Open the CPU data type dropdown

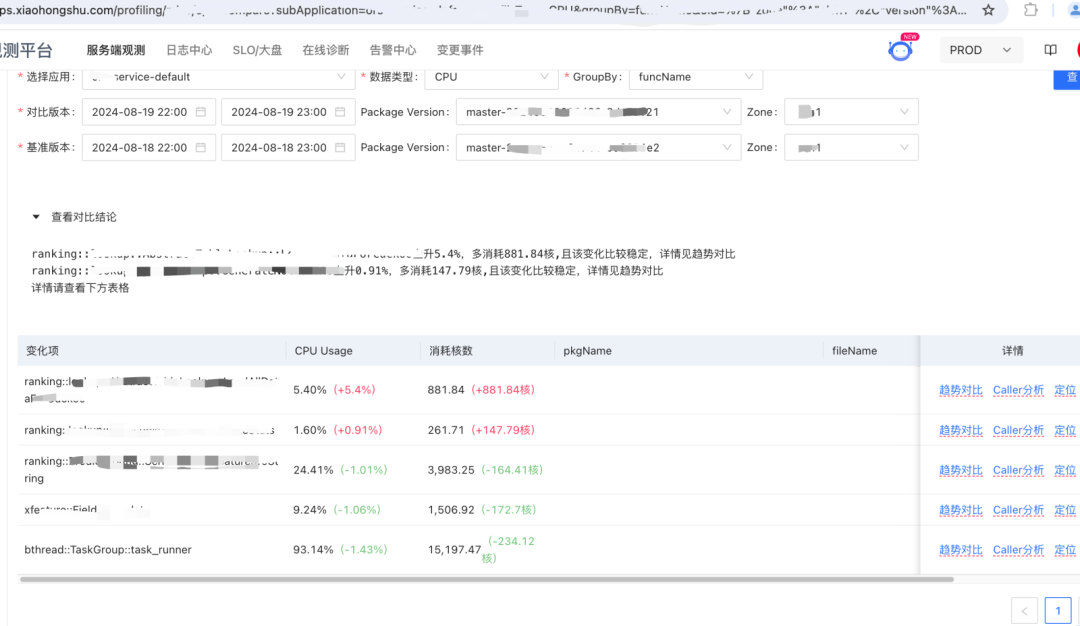[490, 77]
